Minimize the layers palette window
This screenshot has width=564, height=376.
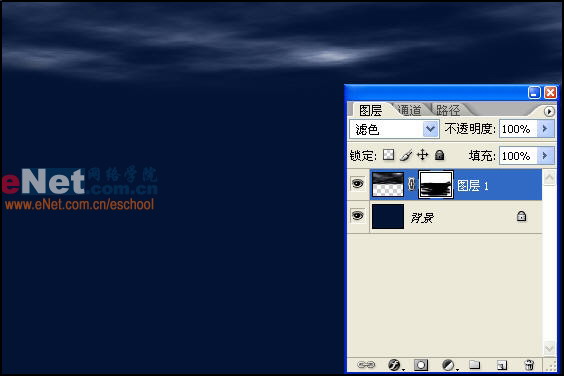click(x=534, y=92)
